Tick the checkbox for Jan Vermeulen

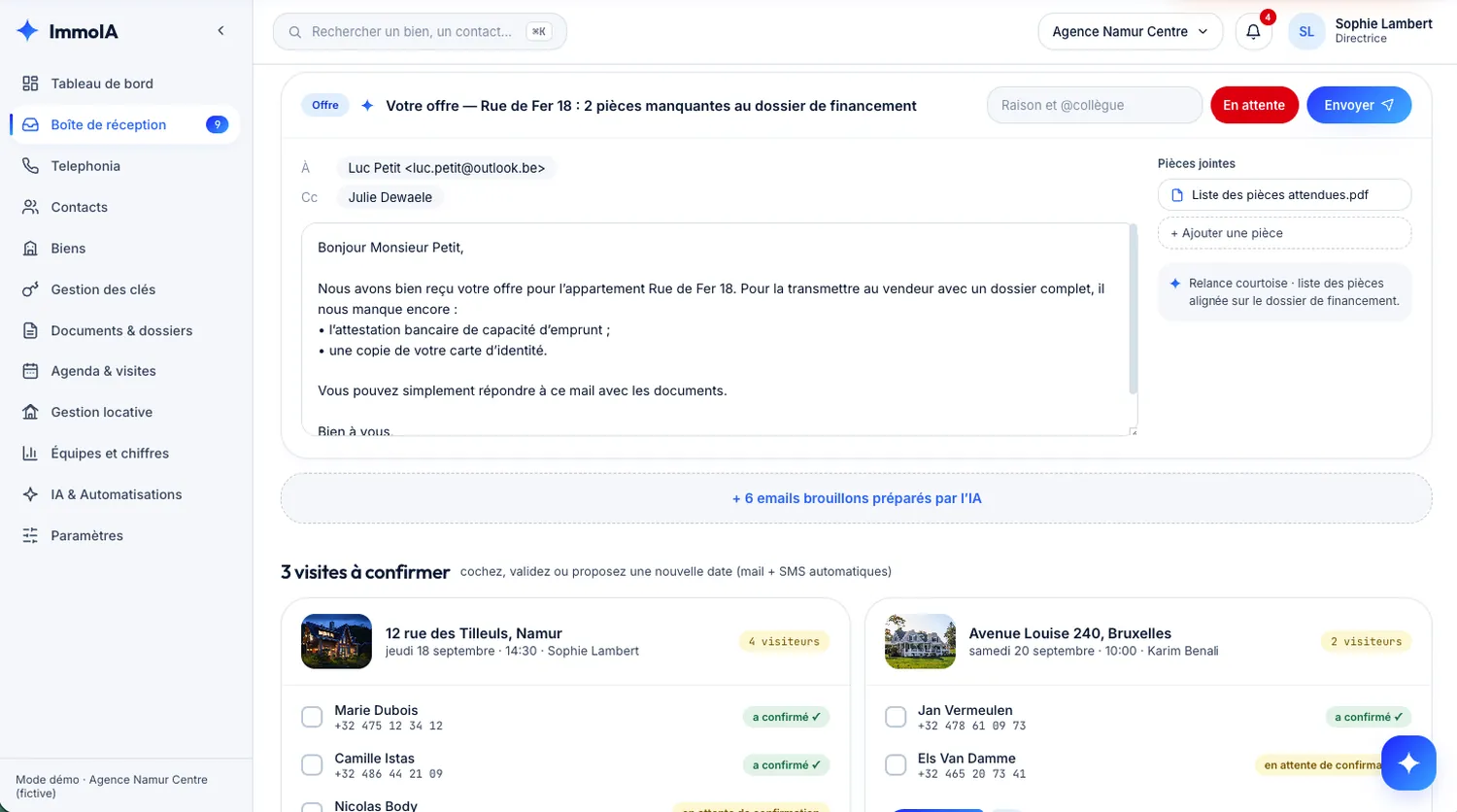point(896,717)
